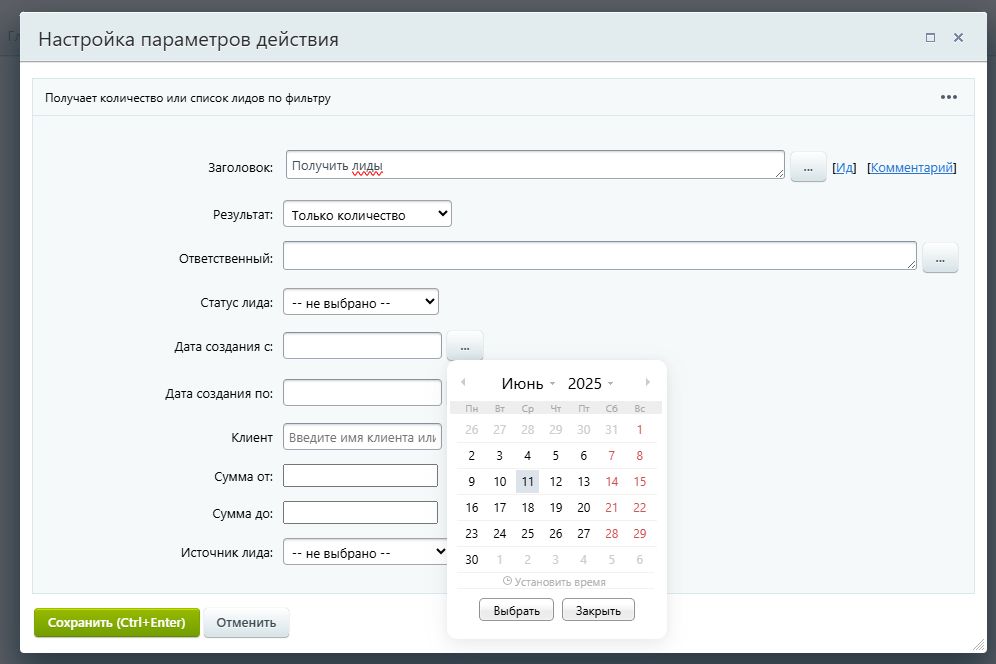Click the ellipsis button next to Заголовок field
996x664 pixels.
[808, 167]
